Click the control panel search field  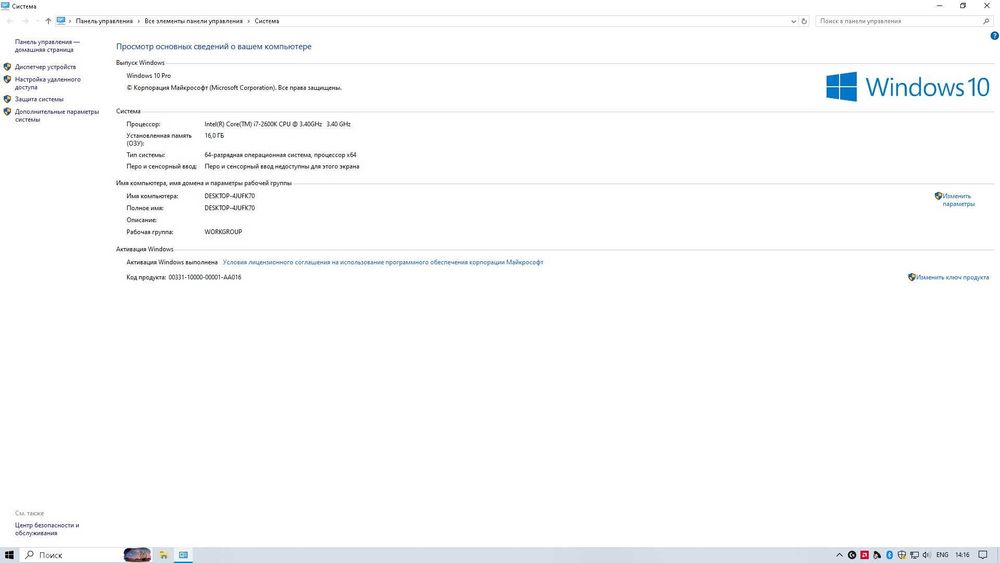coord(904,21)
